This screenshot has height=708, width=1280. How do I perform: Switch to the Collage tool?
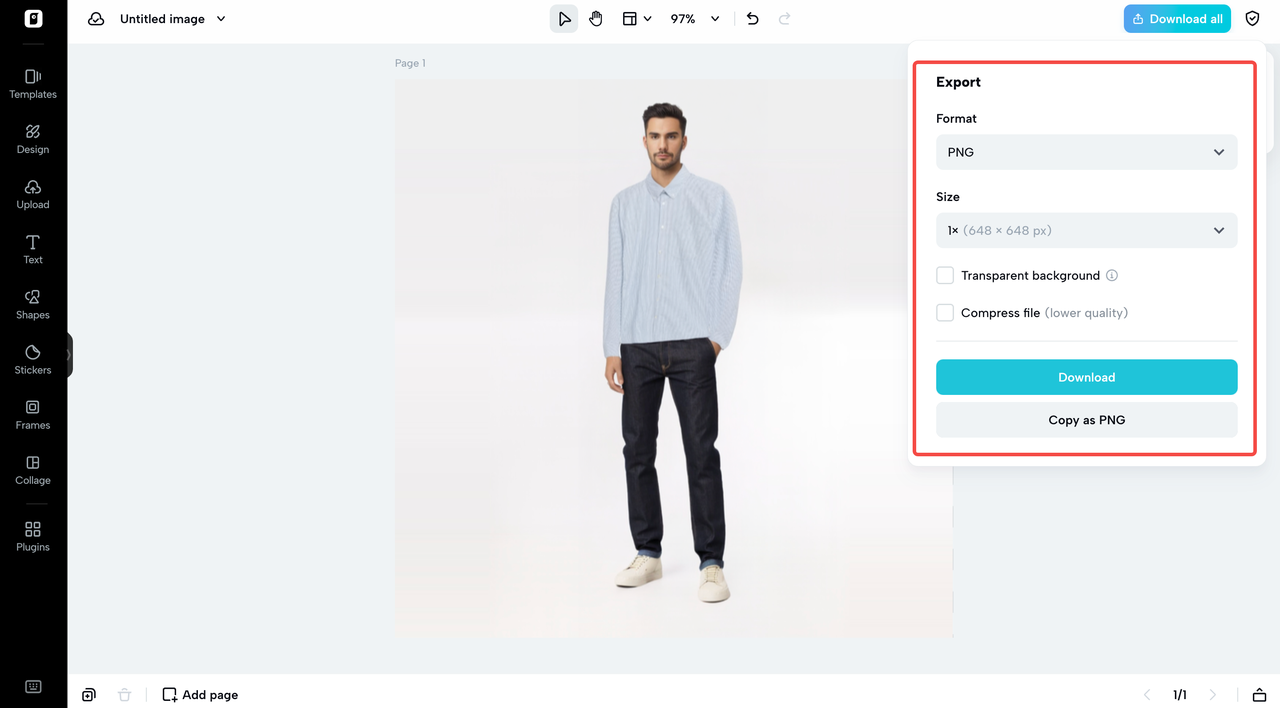32,468
